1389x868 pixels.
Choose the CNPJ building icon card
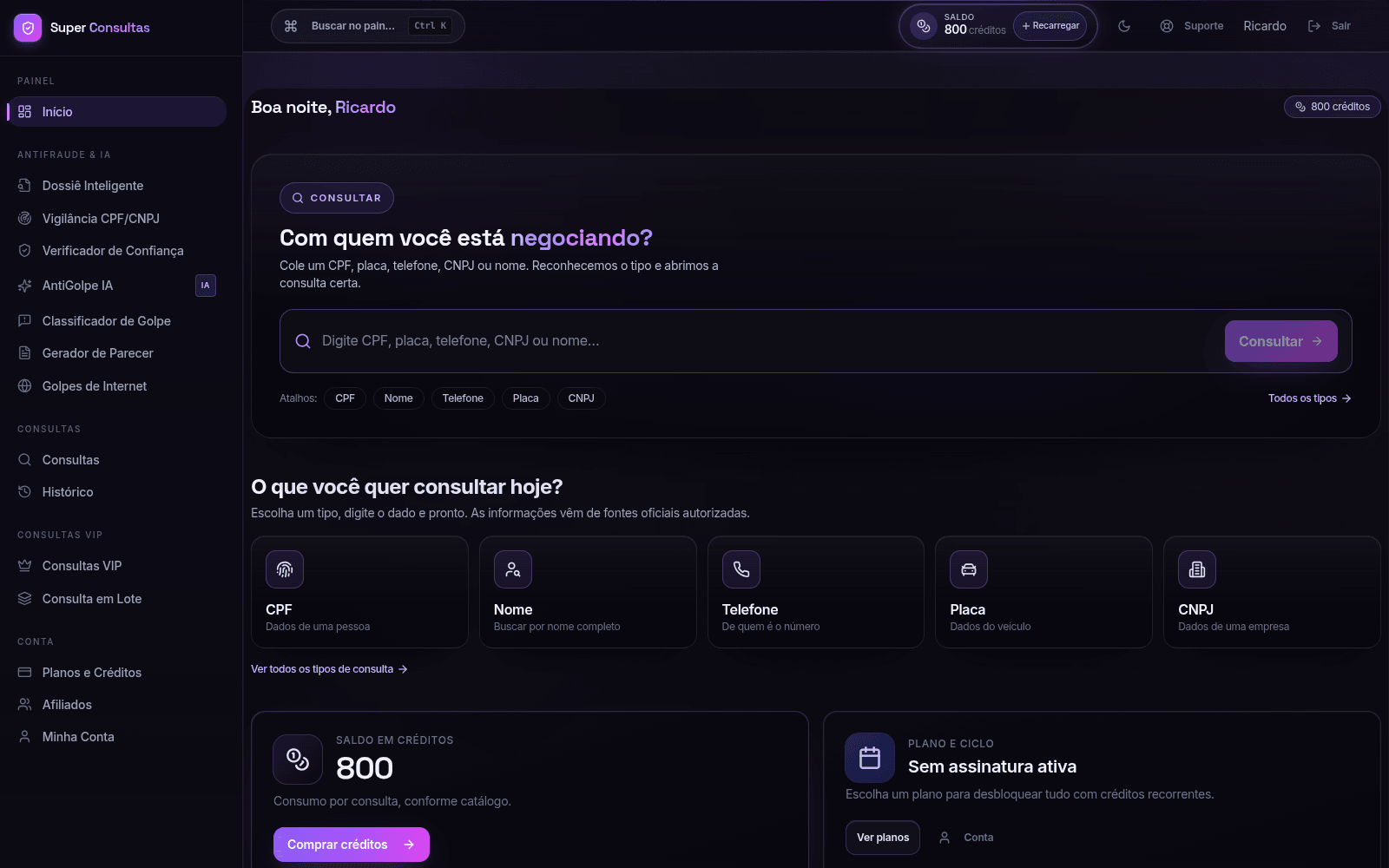(1272, 592)
